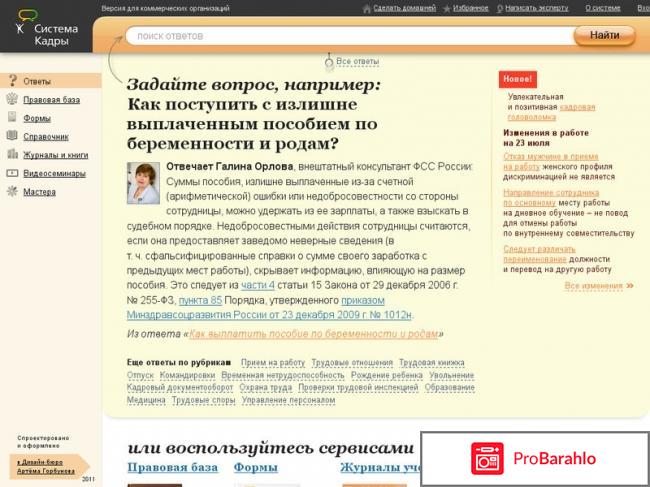This screenshot has width=650, height=487.
Task: Select the Трудовая книжка rubric
Action: pos(432,363)
